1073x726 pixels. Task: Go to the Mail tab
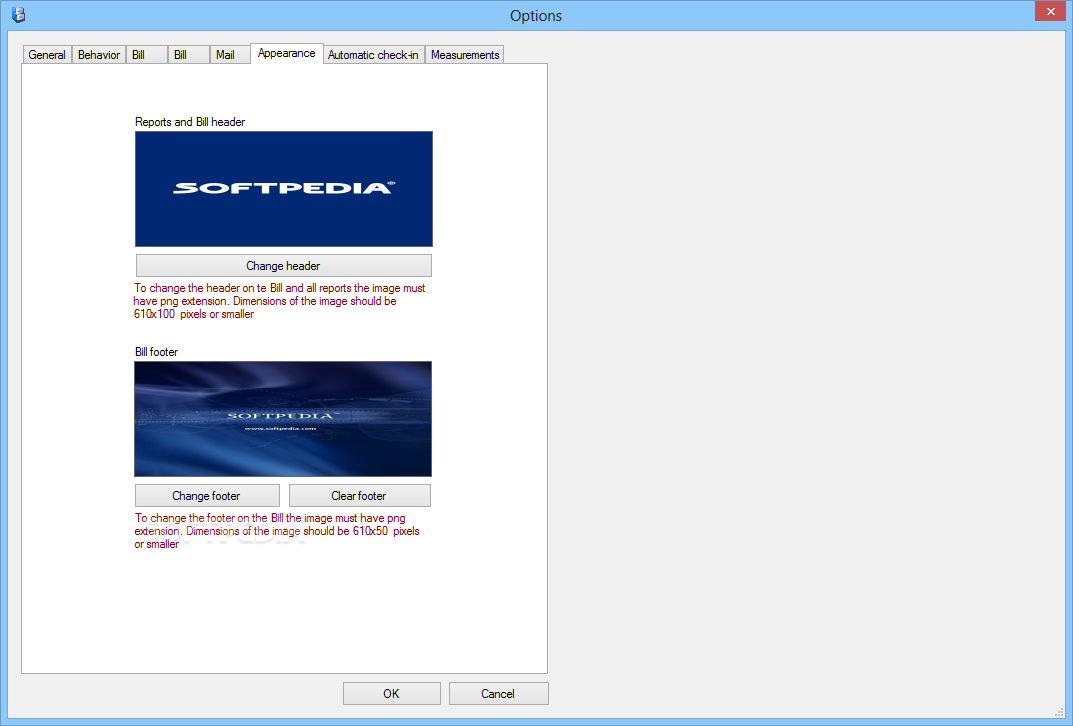(229, 55)
